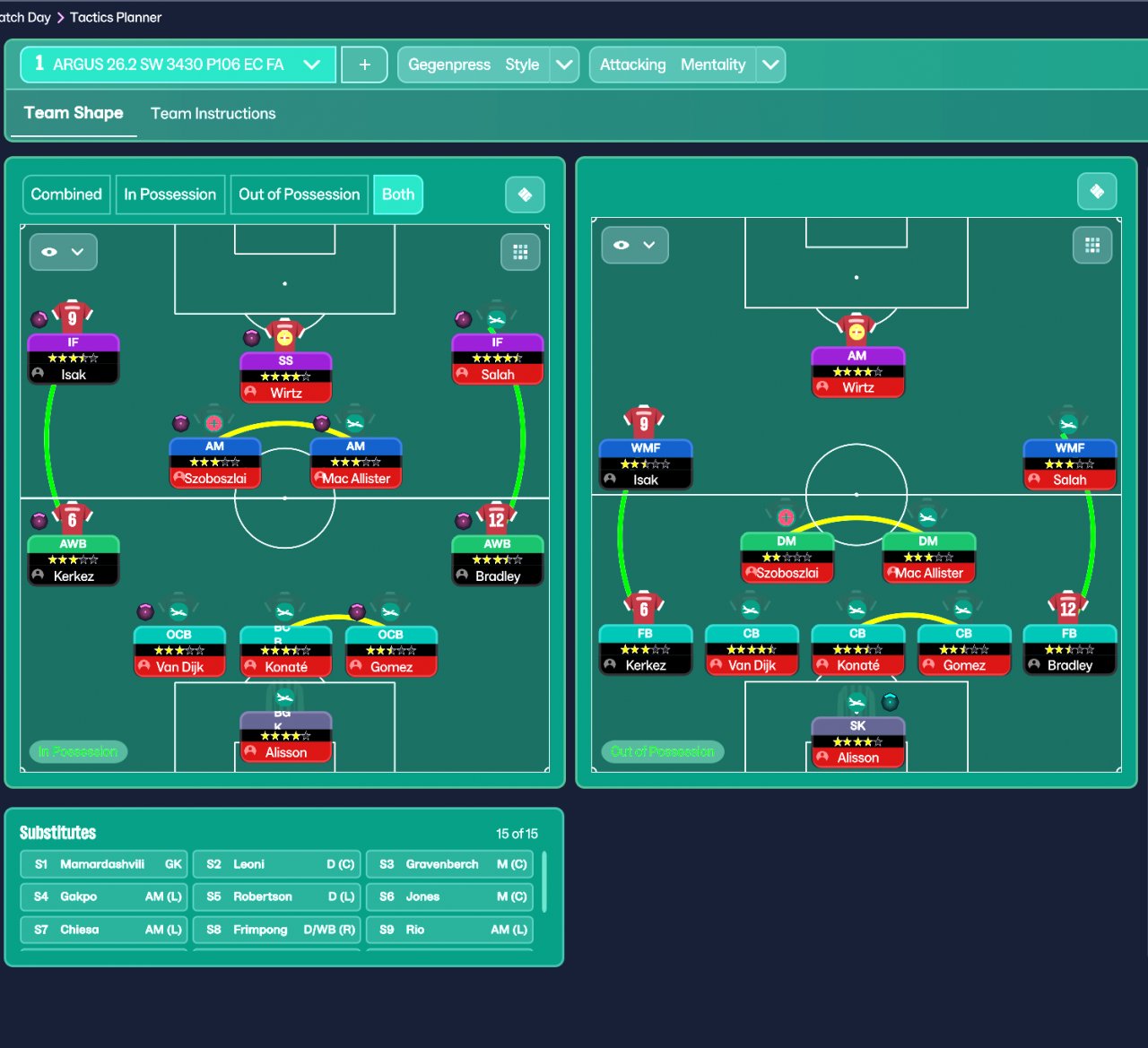1148x1048 pixels.
Task: Click purple icon beside Isak's shirt, In Possession pitch
Action: [x=39, y=318]
